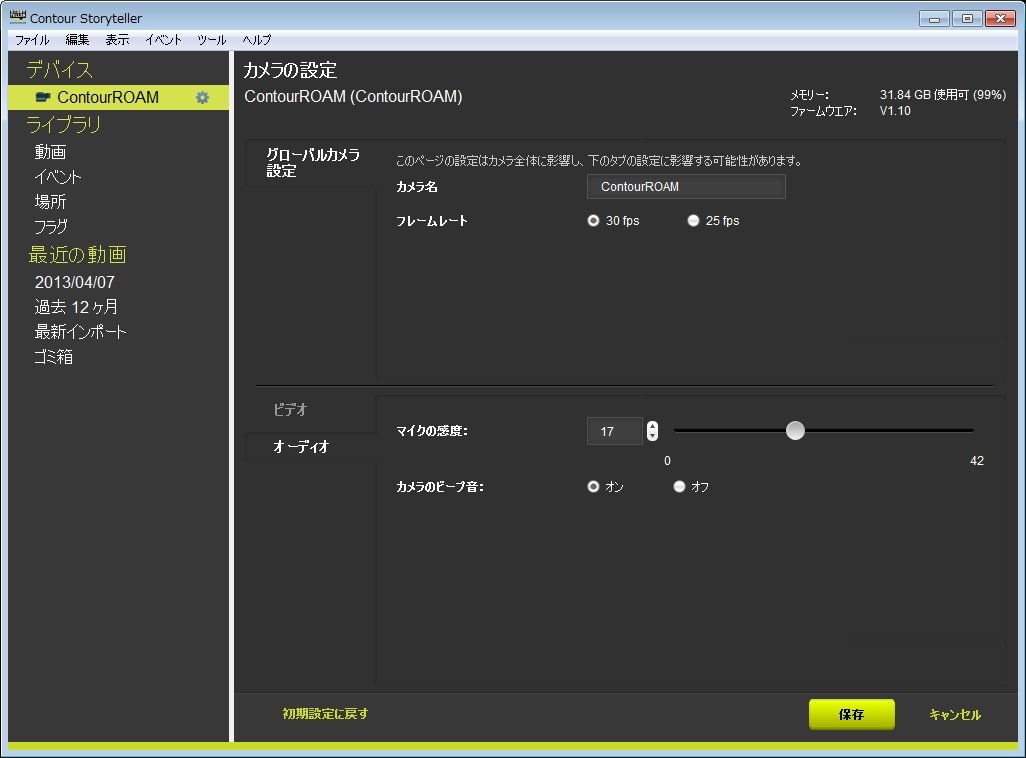Image resolution: width=1026 pixels, height=758 pixels.
Task: Select the グローバルカメラ設定 tab
Action: pos(311,163)
